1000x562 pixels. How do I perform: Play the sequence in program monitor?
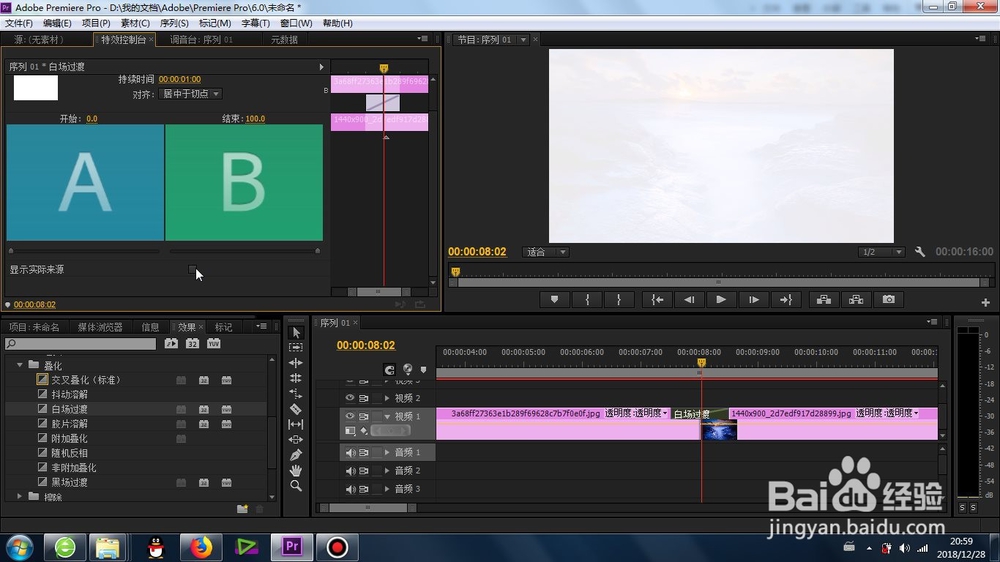tap(721, 300)
